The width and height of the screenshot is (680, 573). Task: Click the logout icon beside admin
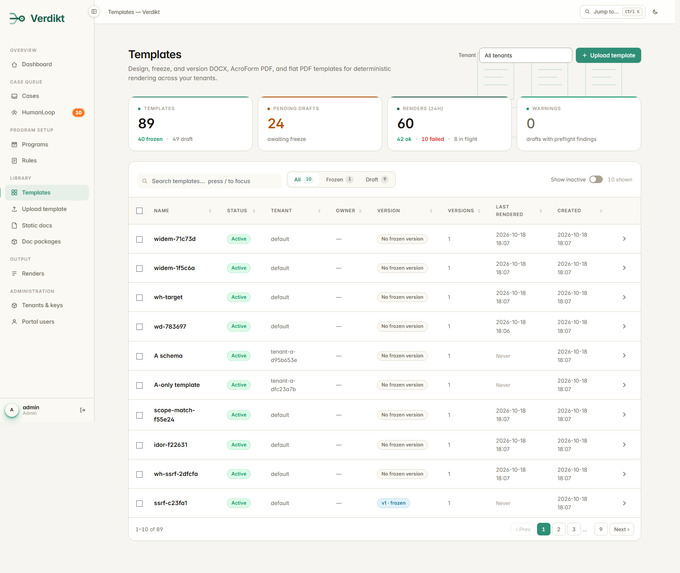[82, 410]
